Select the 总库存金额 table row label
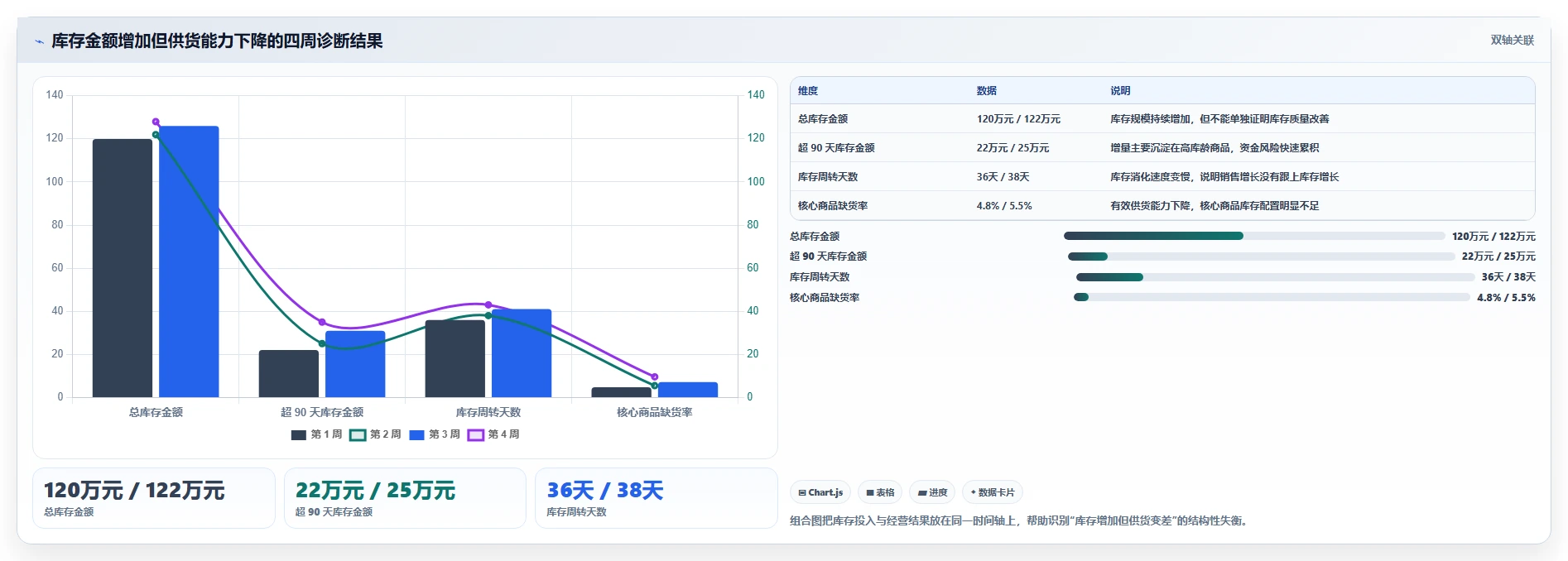 coord(823,119)
